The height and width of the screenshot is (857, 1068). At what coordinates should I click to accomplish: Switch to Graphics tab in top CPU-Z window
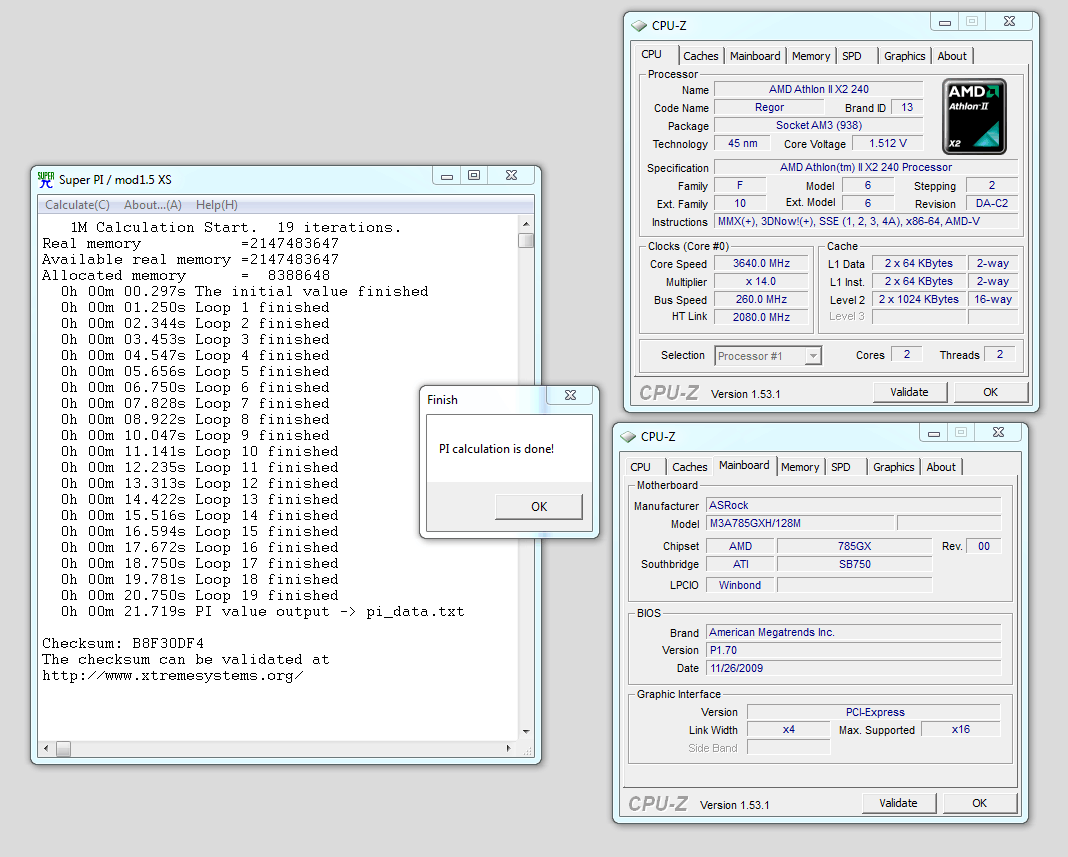[x=905, y=57]
